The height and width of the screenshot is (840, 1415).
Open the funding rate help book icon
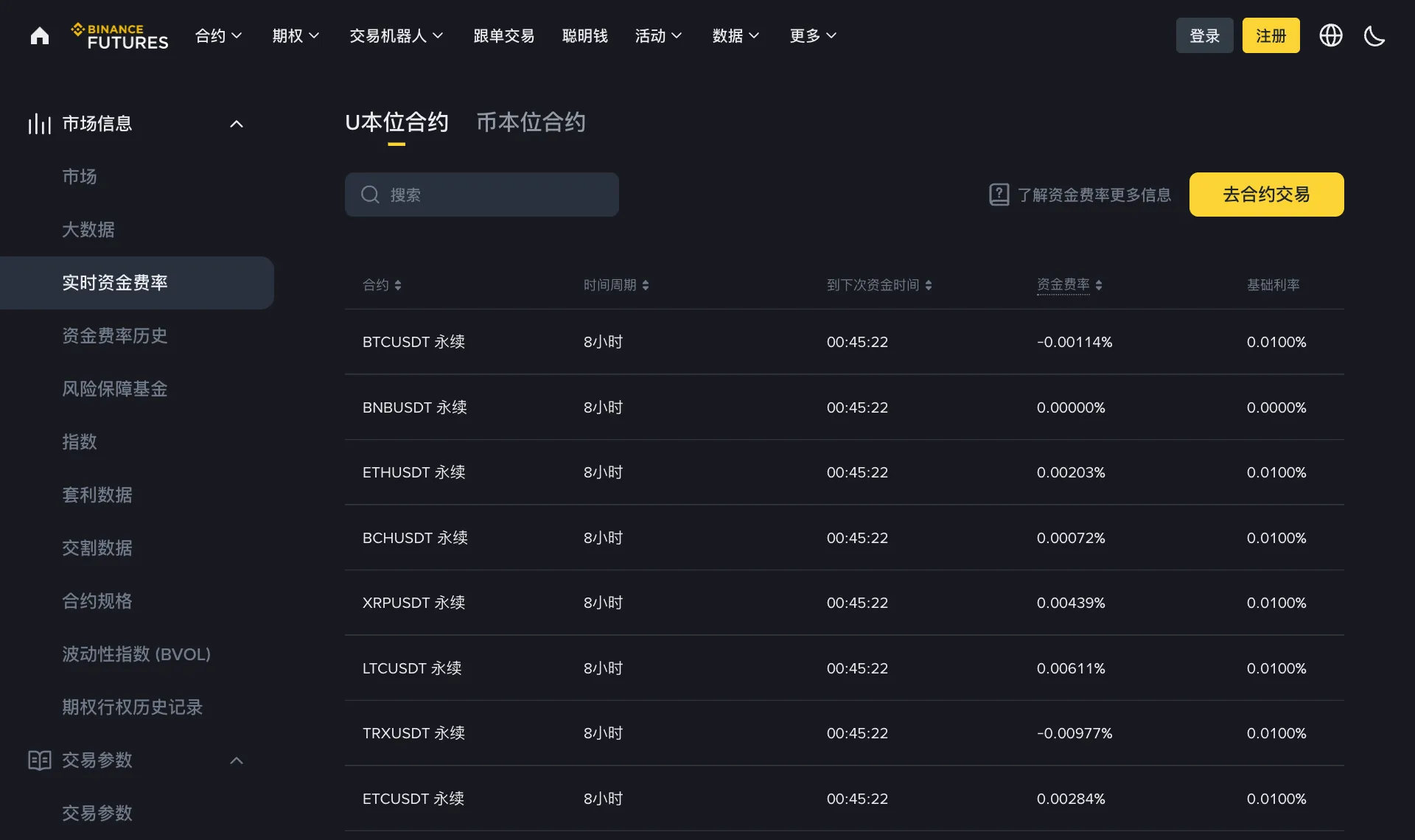click(x=999, y=195)
